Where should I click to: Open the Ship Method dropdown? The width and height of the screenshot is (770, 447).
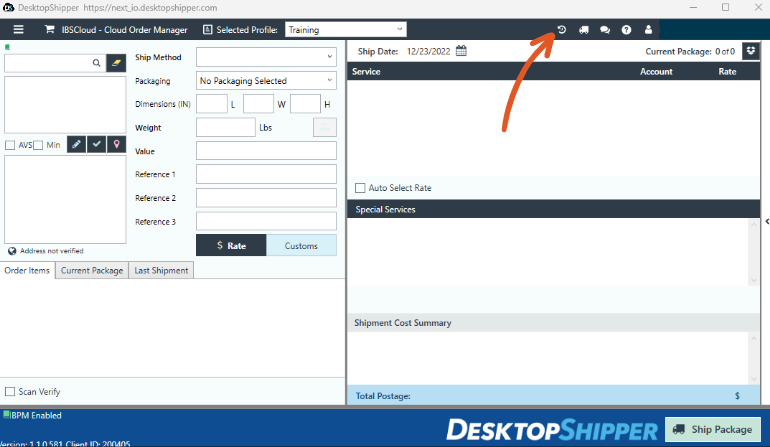click(266, 57)
